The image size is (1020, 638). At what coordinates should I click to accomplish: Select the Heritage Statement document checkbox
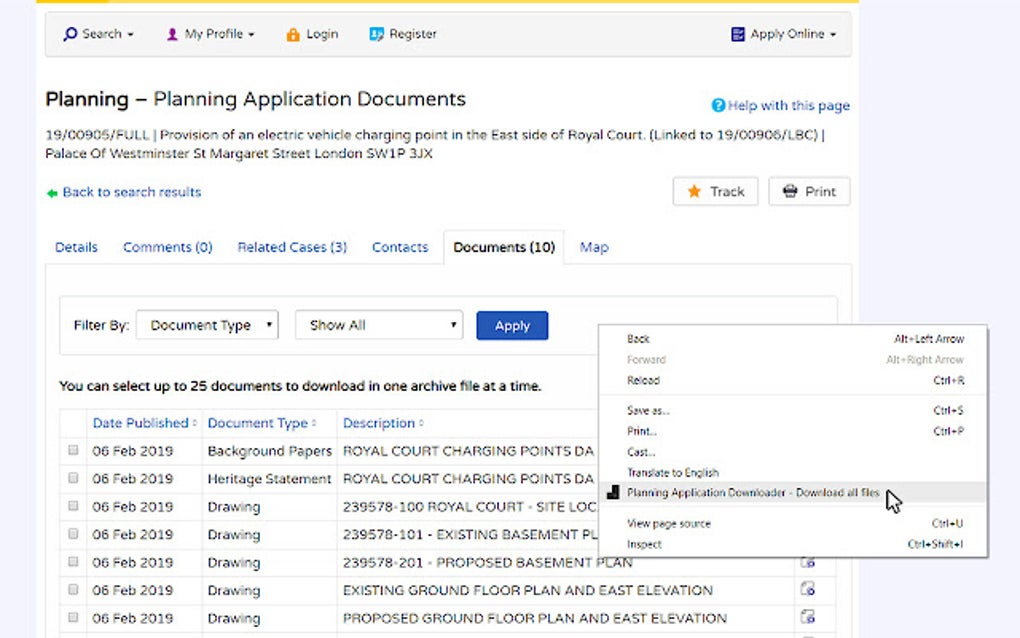coord(73,479)
